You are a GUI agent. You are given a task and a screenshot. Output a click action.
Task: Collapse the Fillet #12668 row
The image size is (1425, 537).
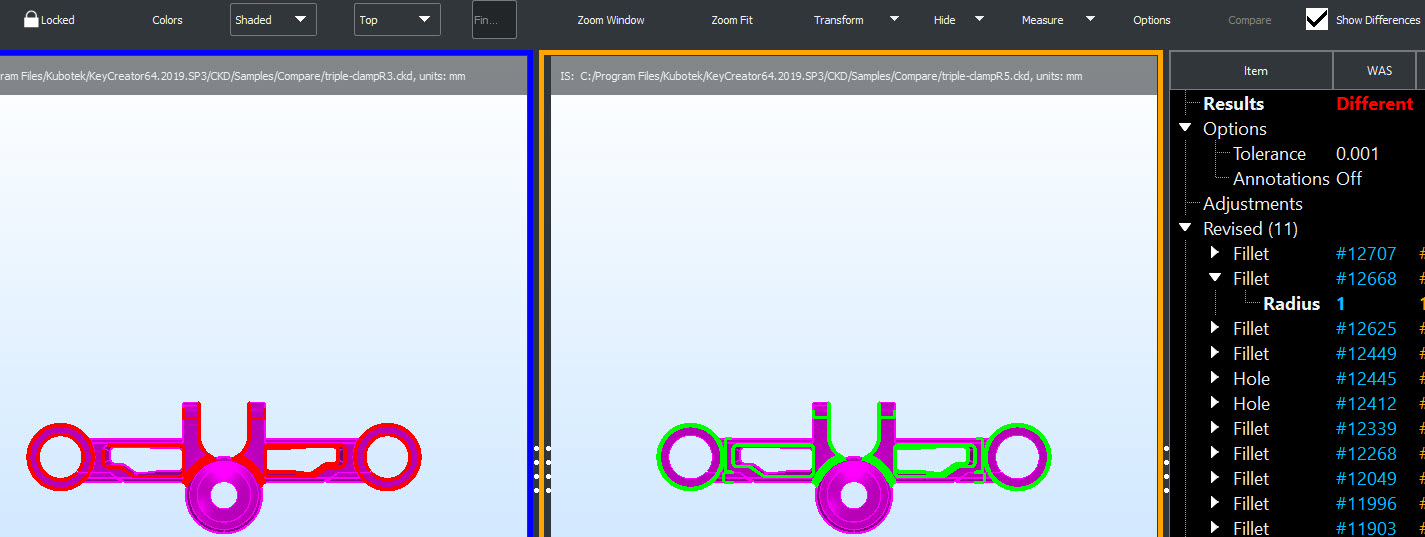(x=1215, y=278)
